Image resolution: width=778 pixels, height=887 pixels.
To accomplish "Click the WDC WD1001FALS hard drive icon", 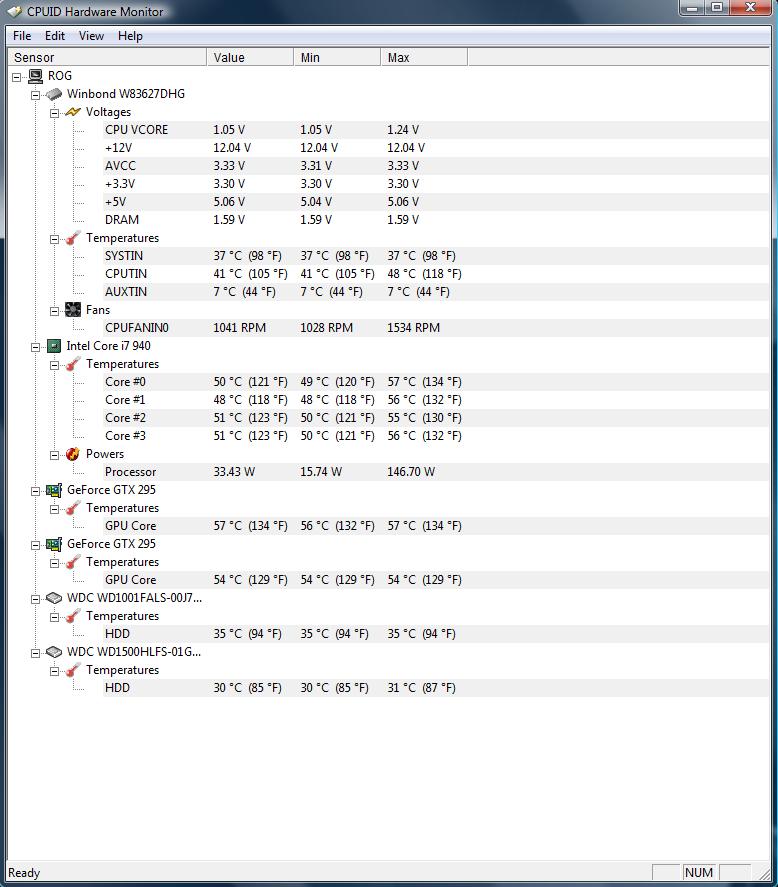I will pos(54,598).
